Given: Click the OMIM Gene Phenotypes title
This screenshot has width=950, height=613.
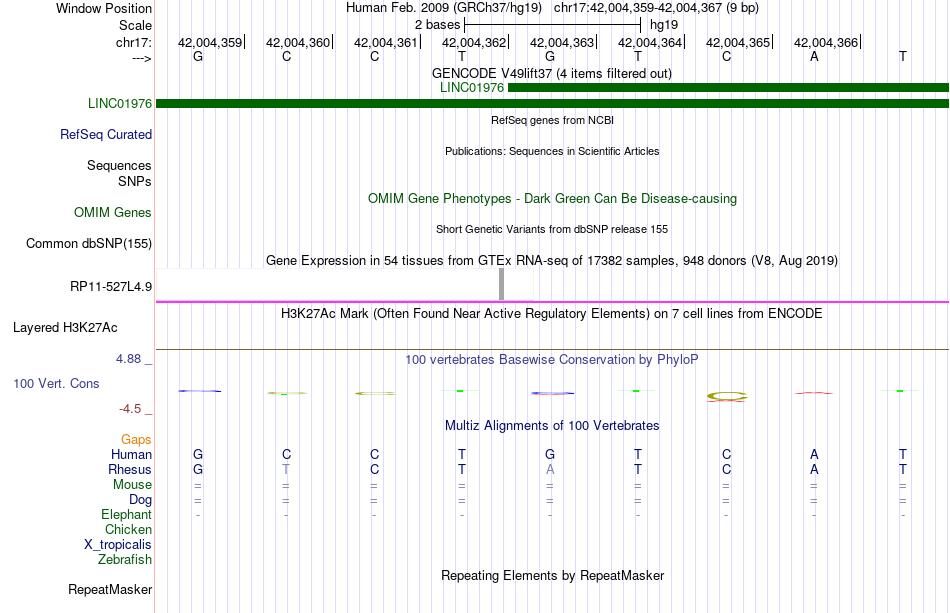Looking at the screenshot, I should tap(553, 199).
